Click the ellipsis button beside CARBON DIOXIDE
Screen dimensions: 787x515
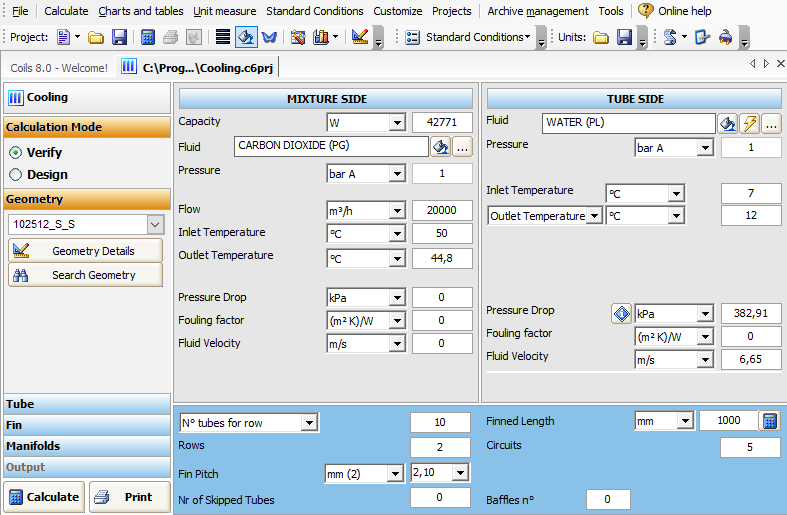[462, 147]
